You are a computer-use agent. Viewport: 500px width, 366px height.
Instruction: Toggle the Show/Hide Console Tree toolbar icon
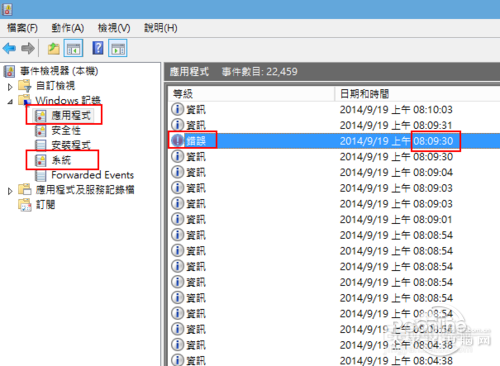click(x=73, y=49)
